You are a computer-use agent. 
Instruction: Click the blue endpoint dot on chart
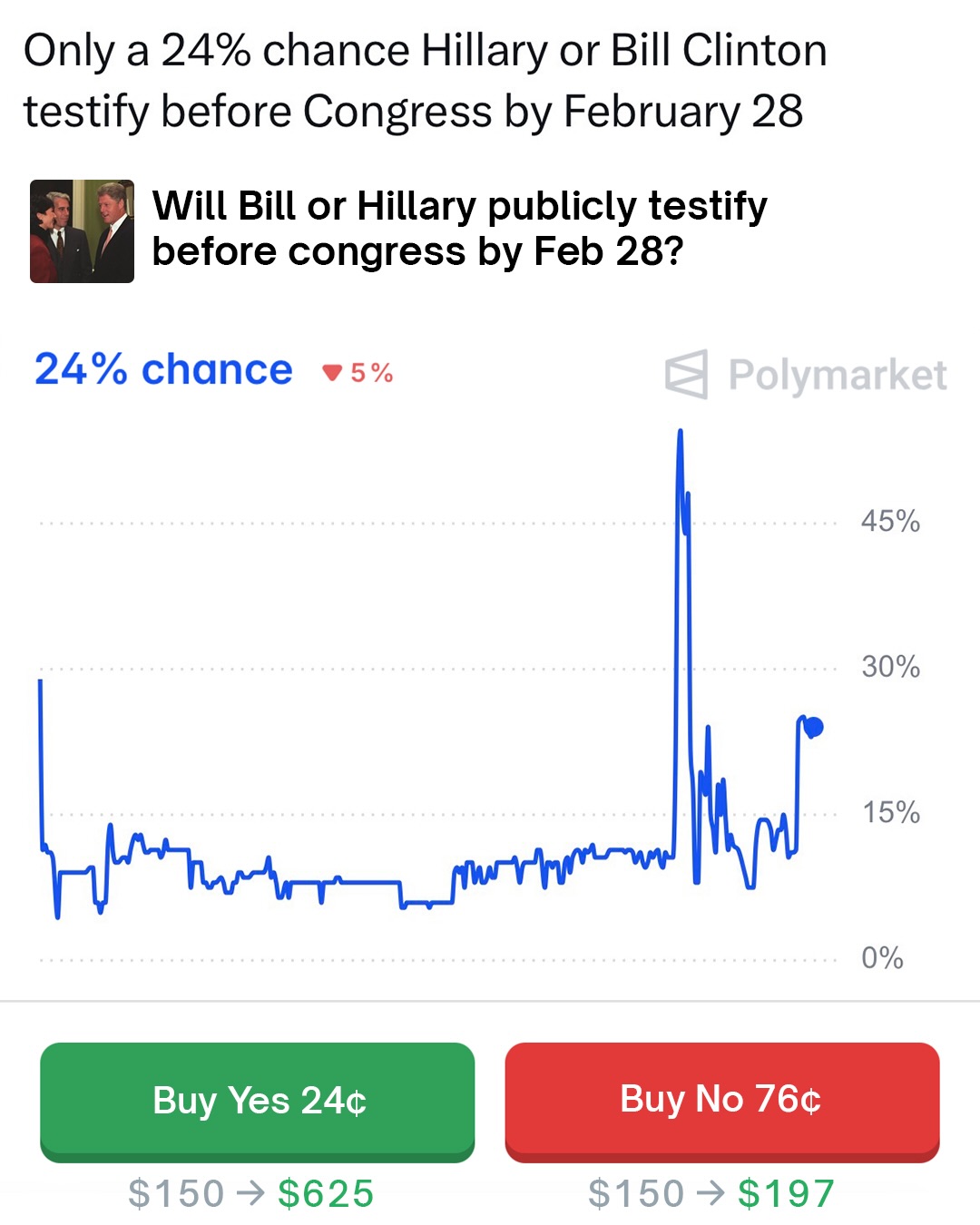click(x=814, y=727)
